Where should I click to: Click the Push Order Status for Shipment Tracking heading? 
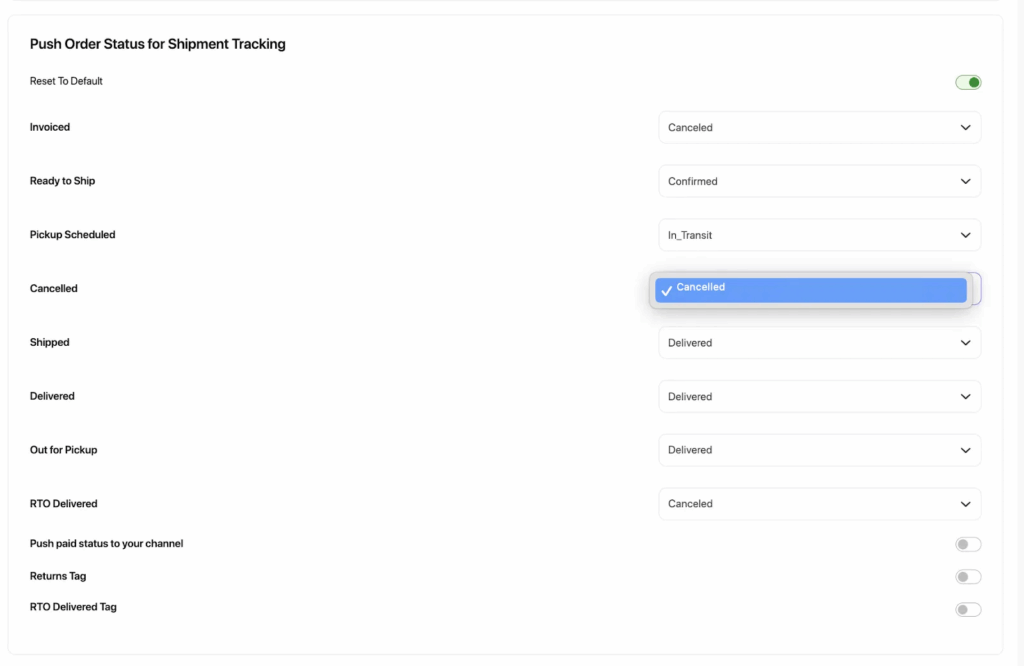[x=157, y=44]
